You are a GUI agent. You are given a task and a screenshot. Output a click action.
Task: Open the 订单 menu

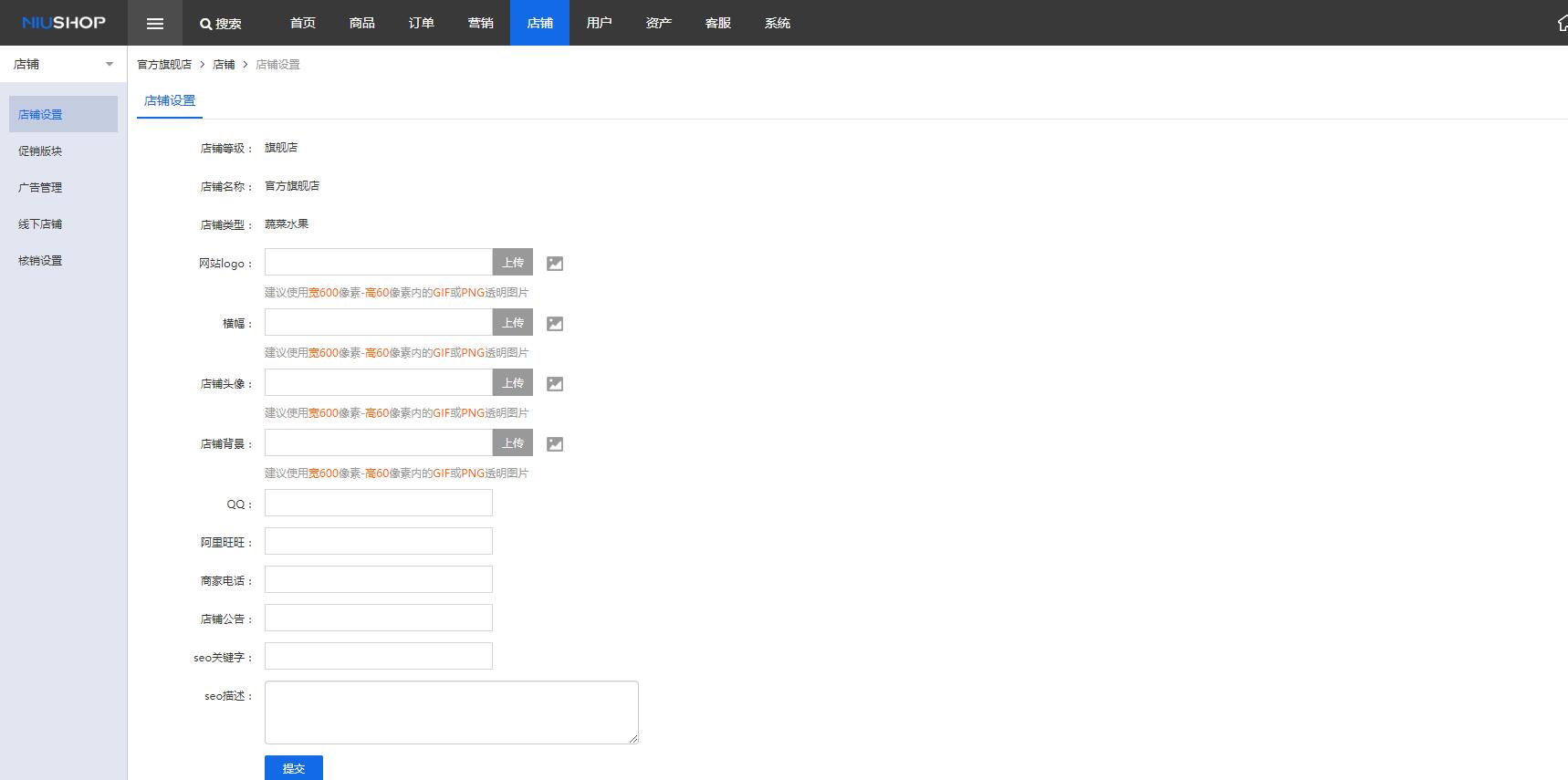[422, 23]
